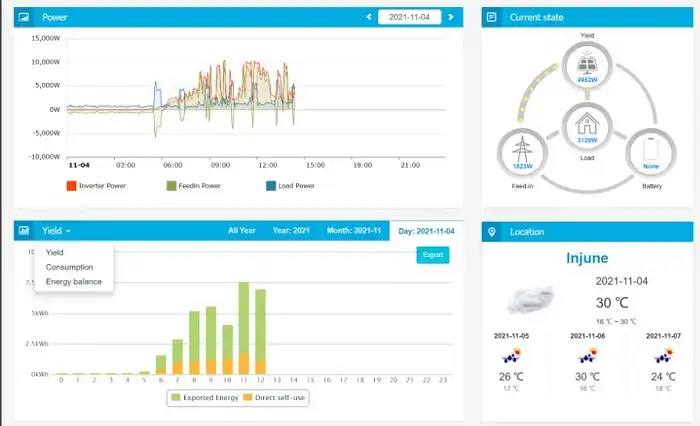
Task: Click the Location pin icon
Action: pos(491,232)
